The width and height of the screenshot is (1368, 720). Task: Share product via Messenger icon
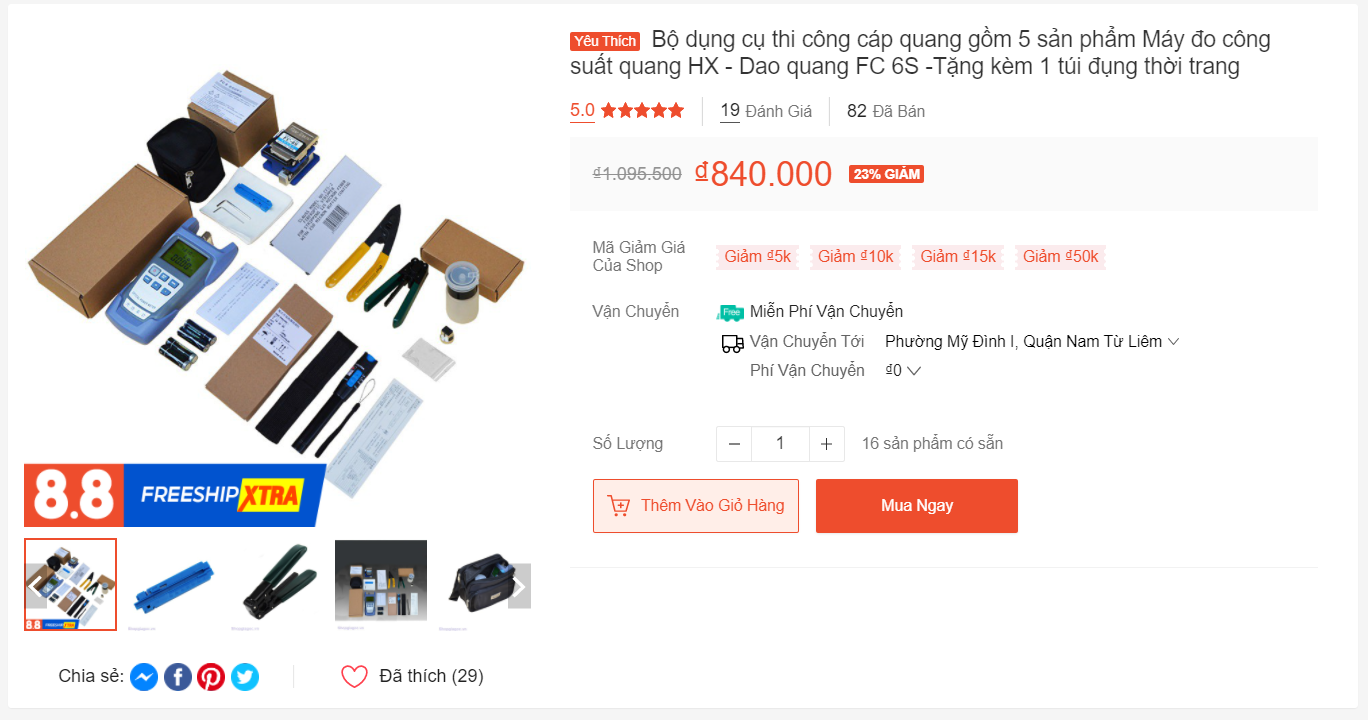point(144,677)
